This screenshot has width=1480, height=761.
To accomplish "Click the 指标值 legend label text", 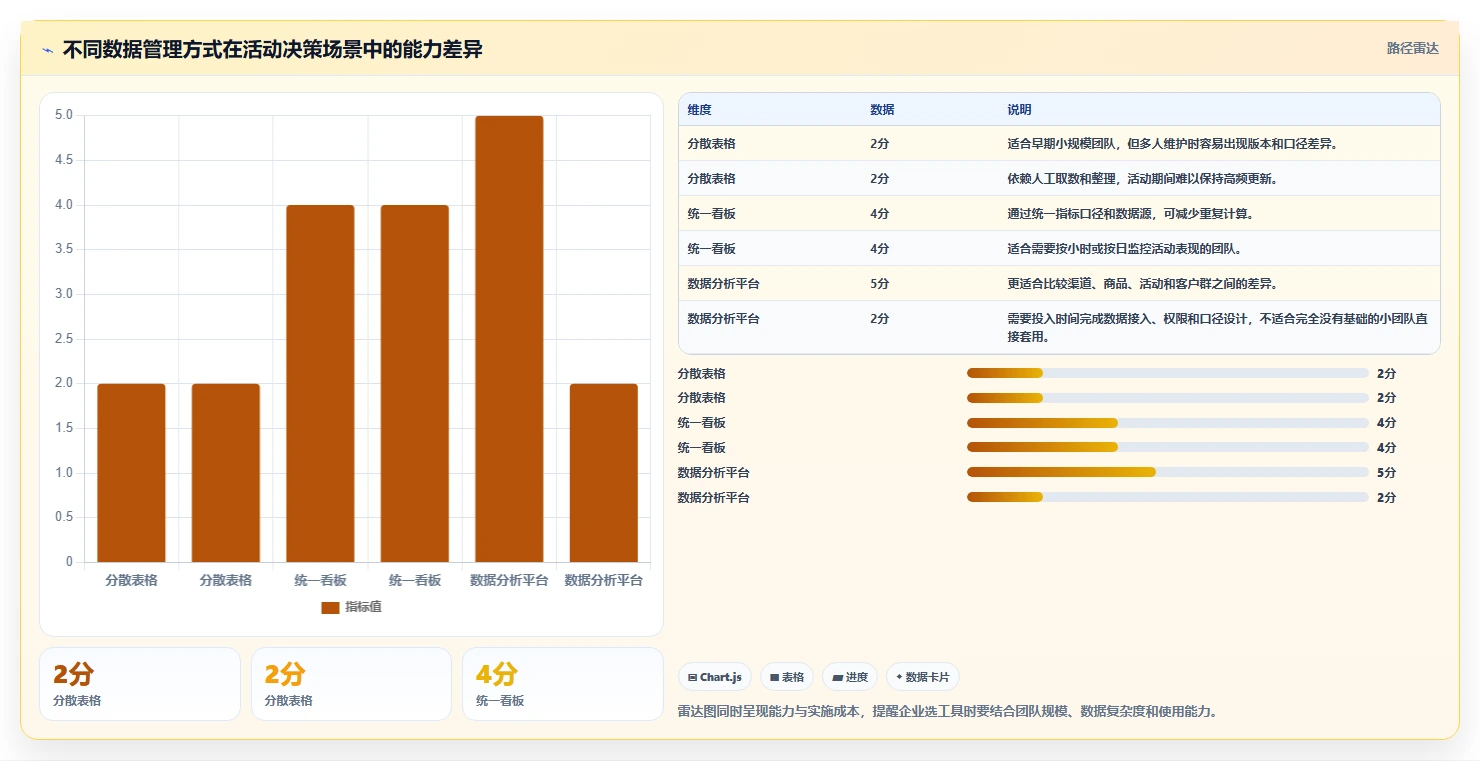I will pyautogui.click(x=363, y=607).
